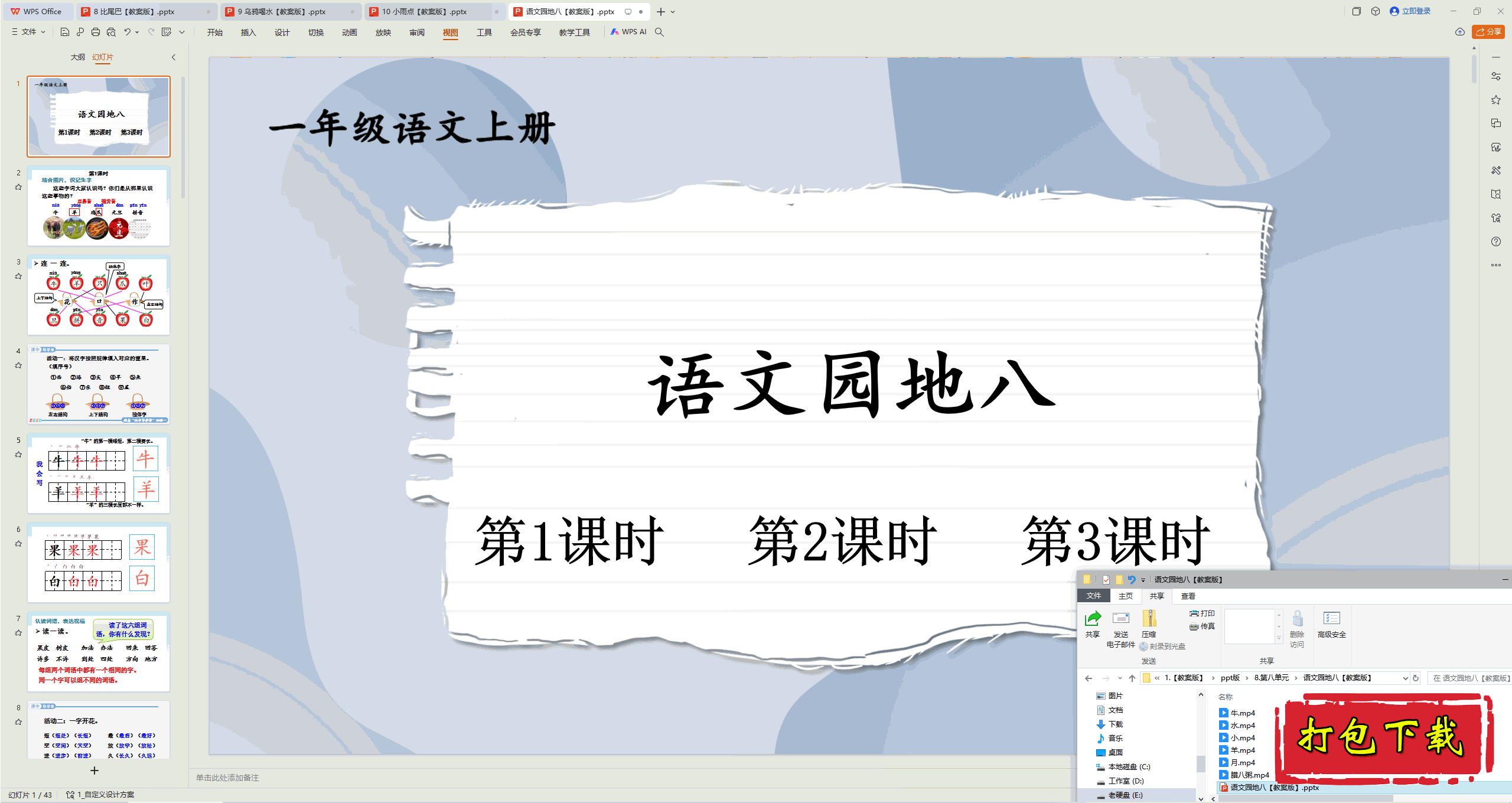Toggle the star marker on slide 4

pos(18,365)
